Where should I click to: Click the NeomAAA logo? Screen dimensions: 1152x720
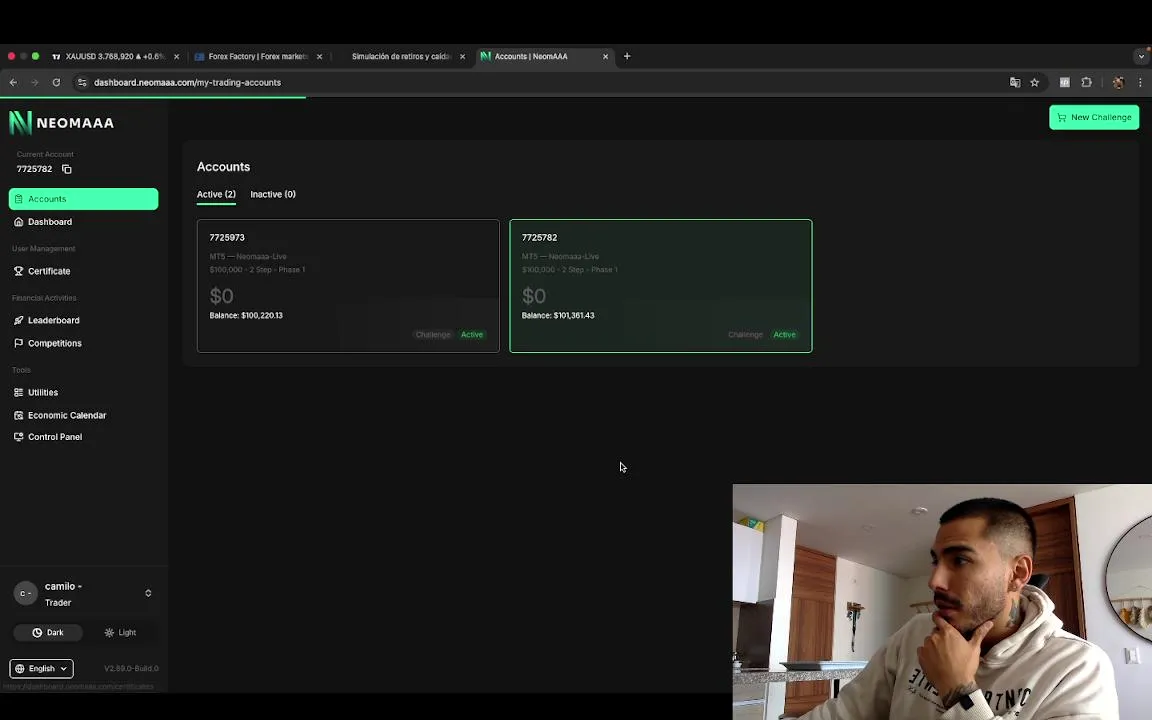62,123
